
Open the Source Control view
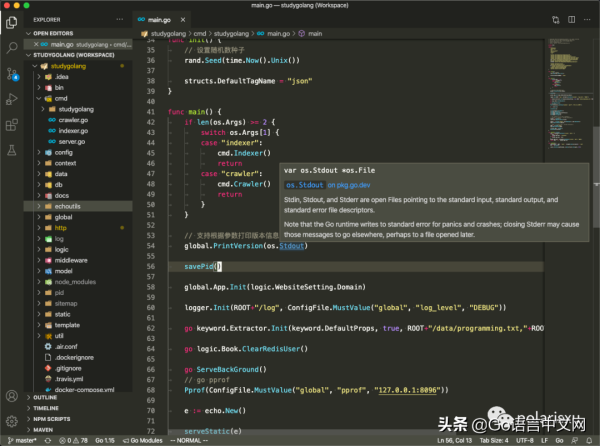[11, 73]
